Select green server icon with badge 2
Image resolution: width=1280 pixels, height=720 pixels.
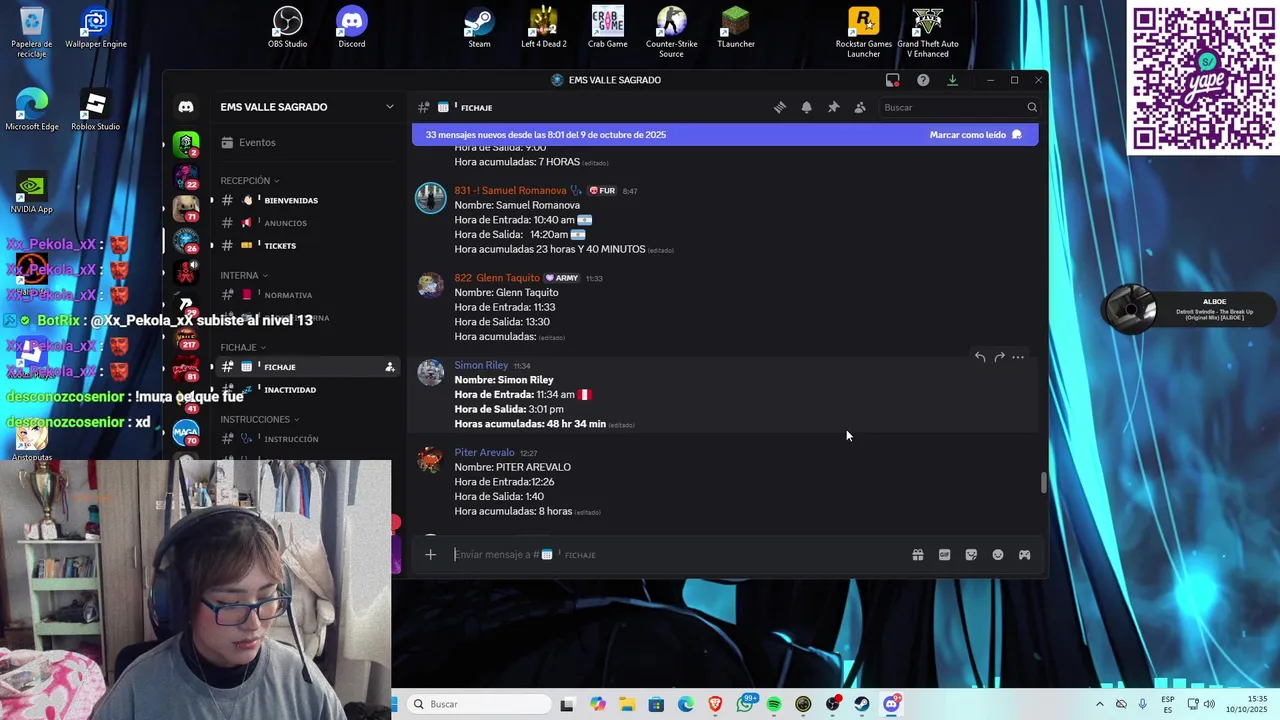186,145
